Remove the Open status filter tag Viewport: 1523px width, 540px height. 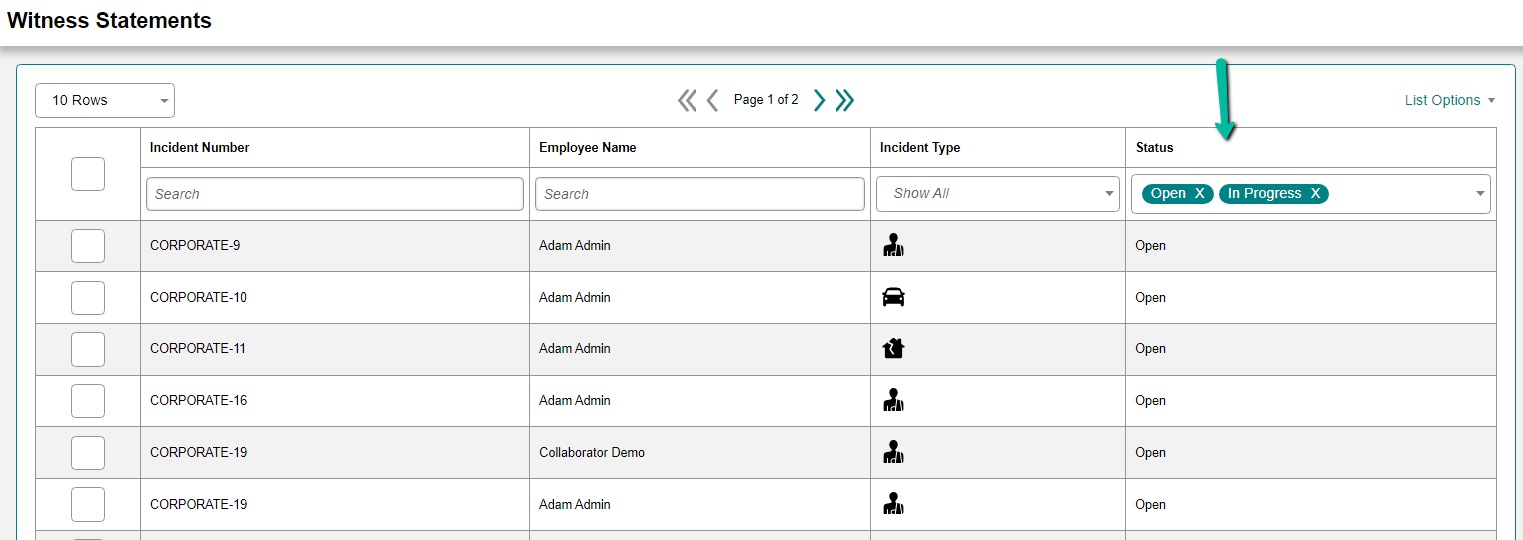coord(1200,194)
